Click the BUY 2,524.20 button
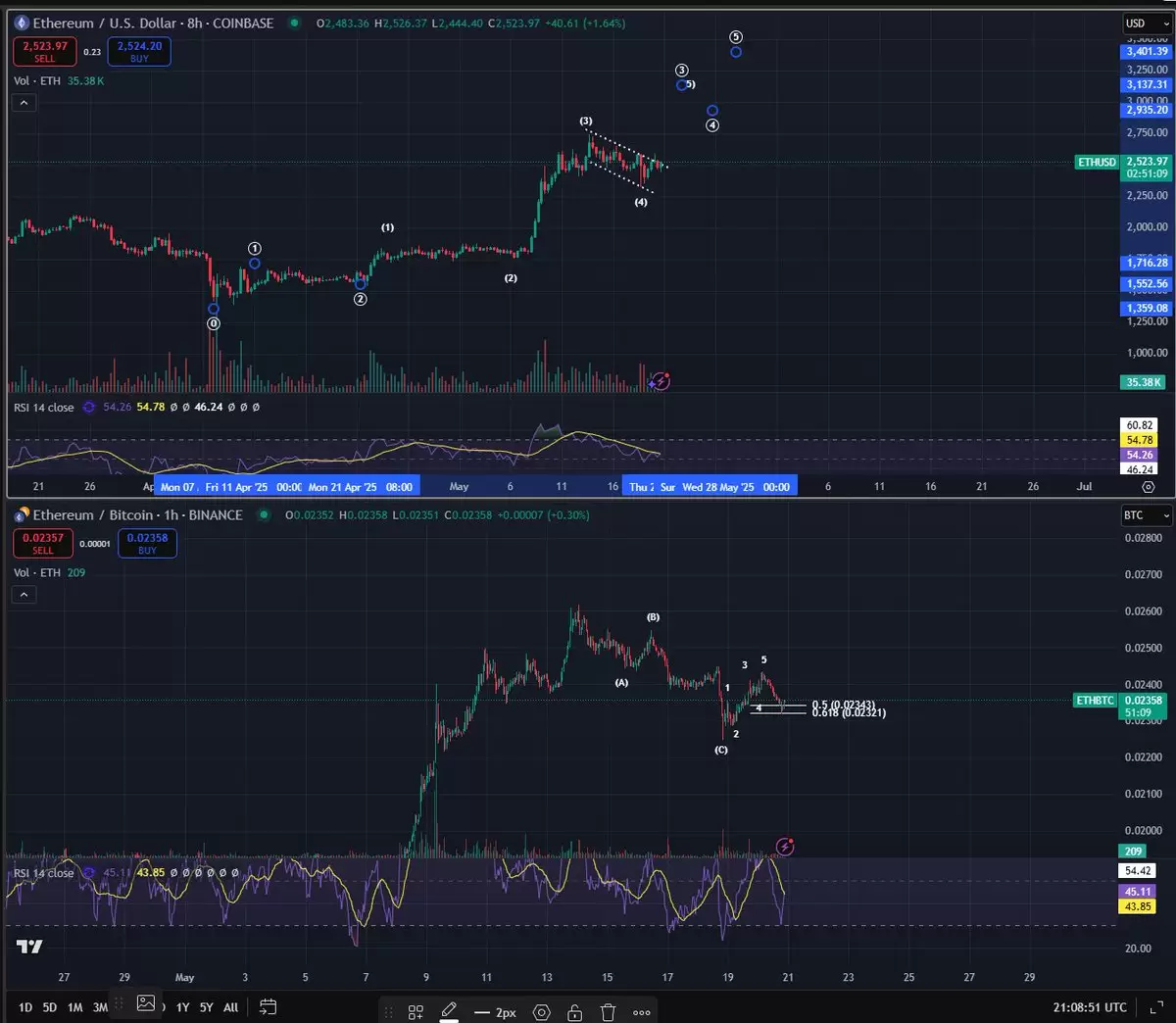The image size is (1176, 1023). click(x=139, y=51)
